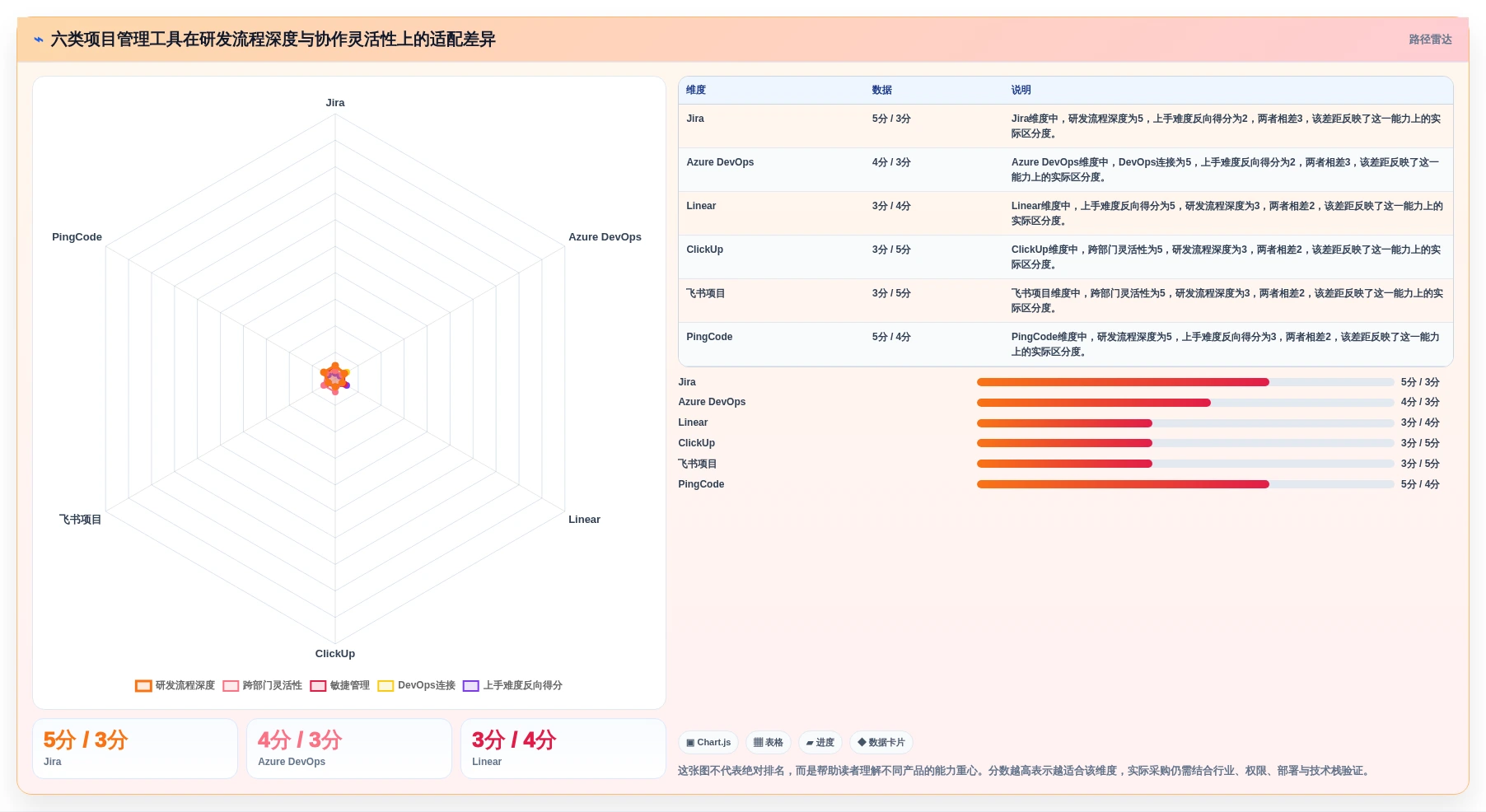
Task: Click the Jira progress bar
Action: [1185, 382]
